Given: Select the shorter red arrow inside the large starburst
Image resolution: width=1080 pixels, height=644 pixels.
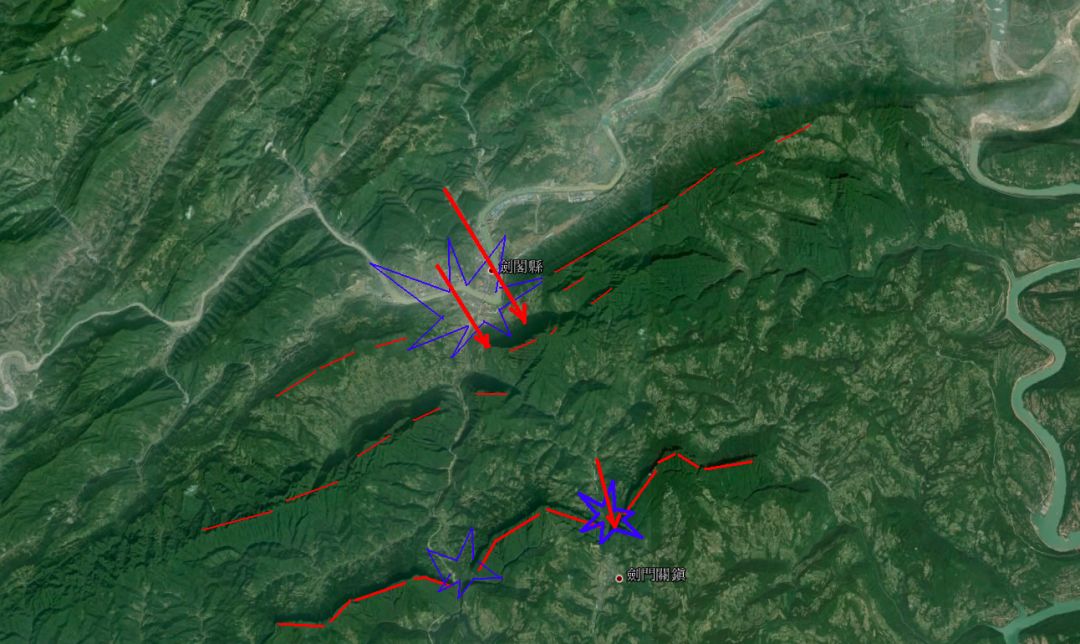Looking at the screenshot, I should [463, 307].
